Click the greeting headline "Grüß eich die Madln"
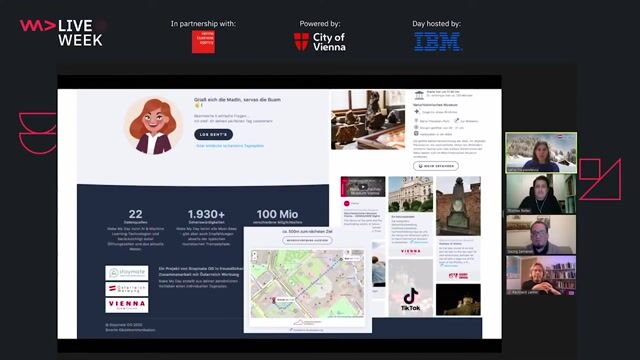640x360 pixels. pyautogui.click(x=237, y=100)
